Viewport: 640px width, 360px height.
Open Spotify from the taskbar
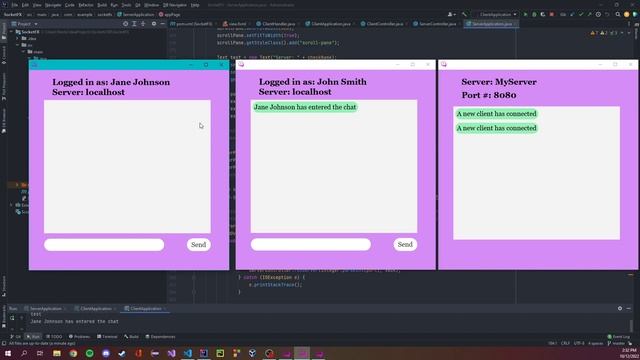point(89,353)
